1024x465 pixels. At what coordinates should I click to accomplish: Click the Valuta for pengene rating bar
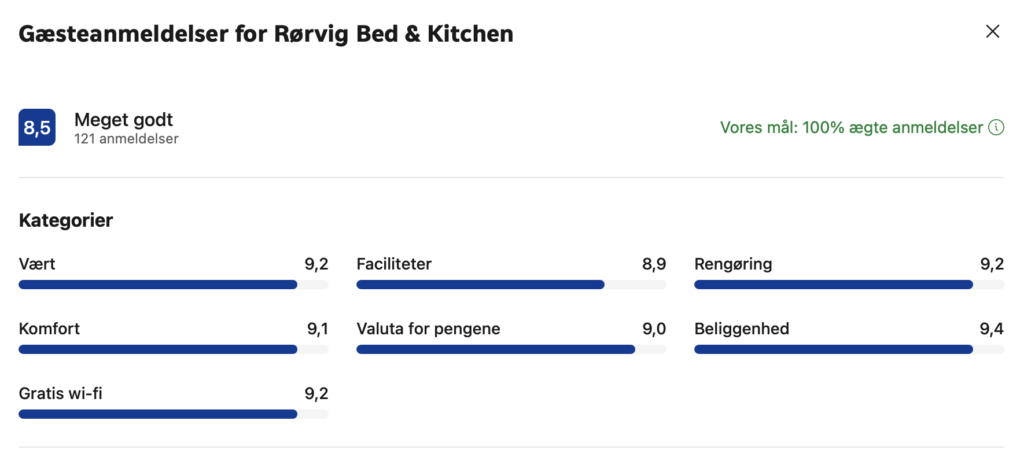point(511,349)
